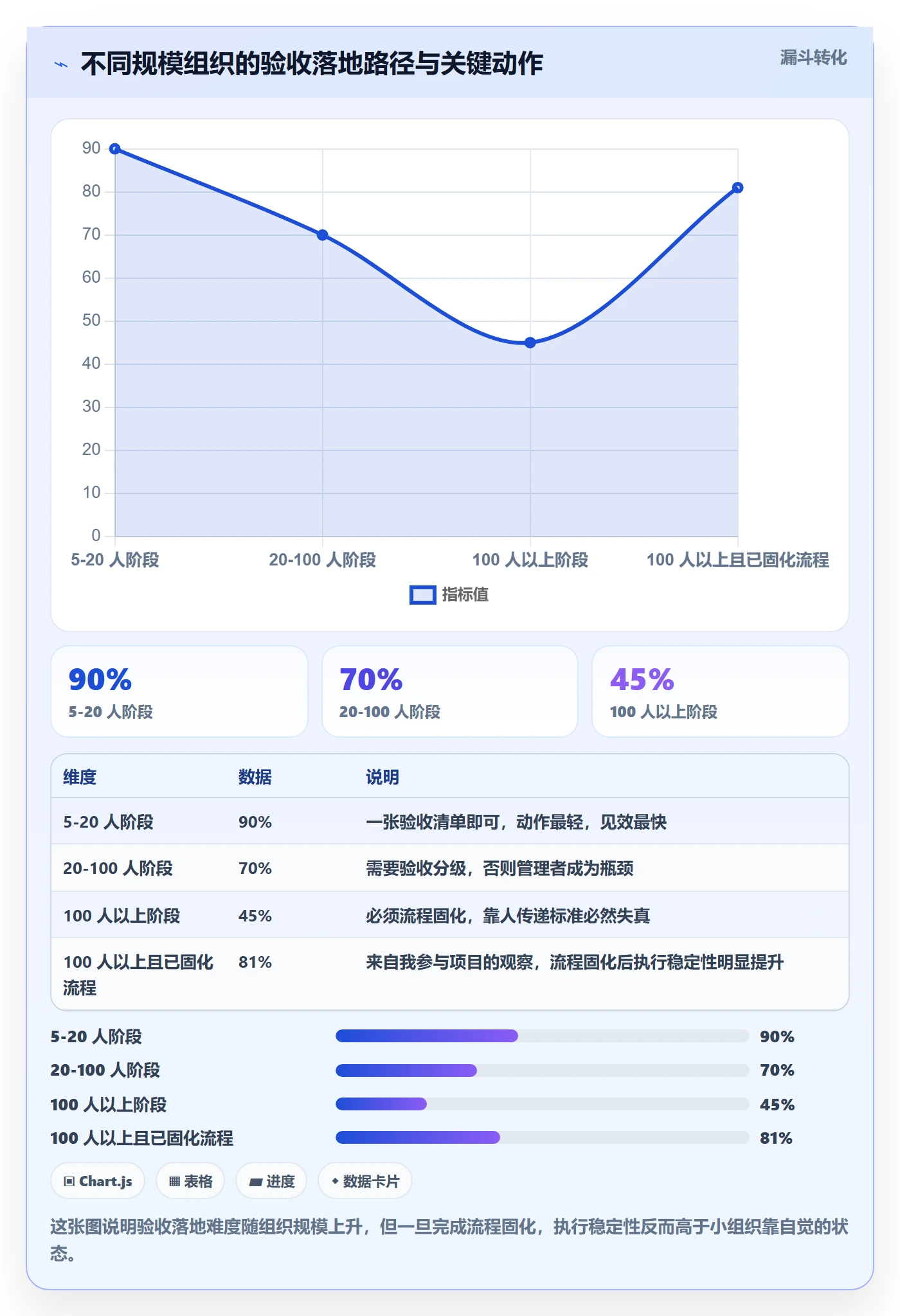Image resolution: width=900 pixels, height=1316 pixels.
Task: Click the 表格 chip
Action: coord(190,1181)
